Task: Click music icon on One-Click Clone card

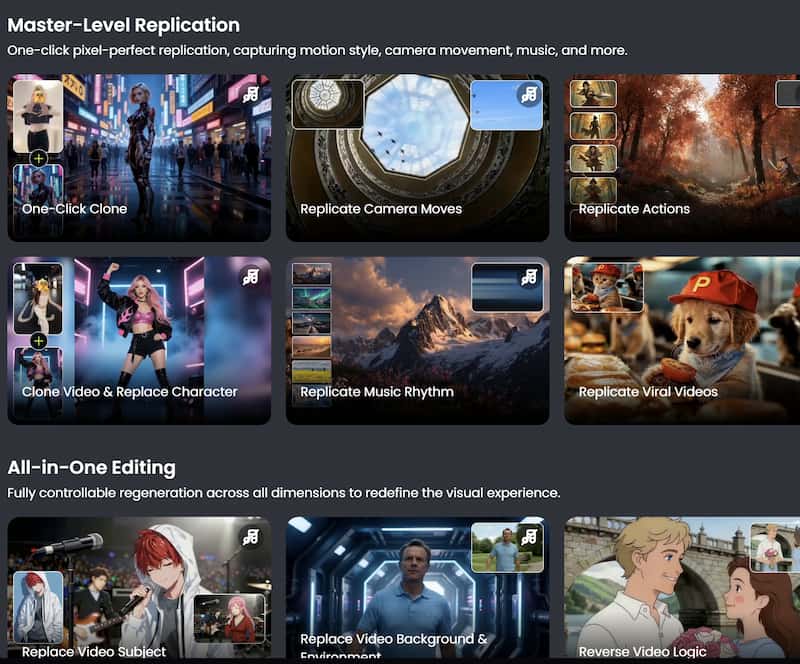Action: [251, 94]
